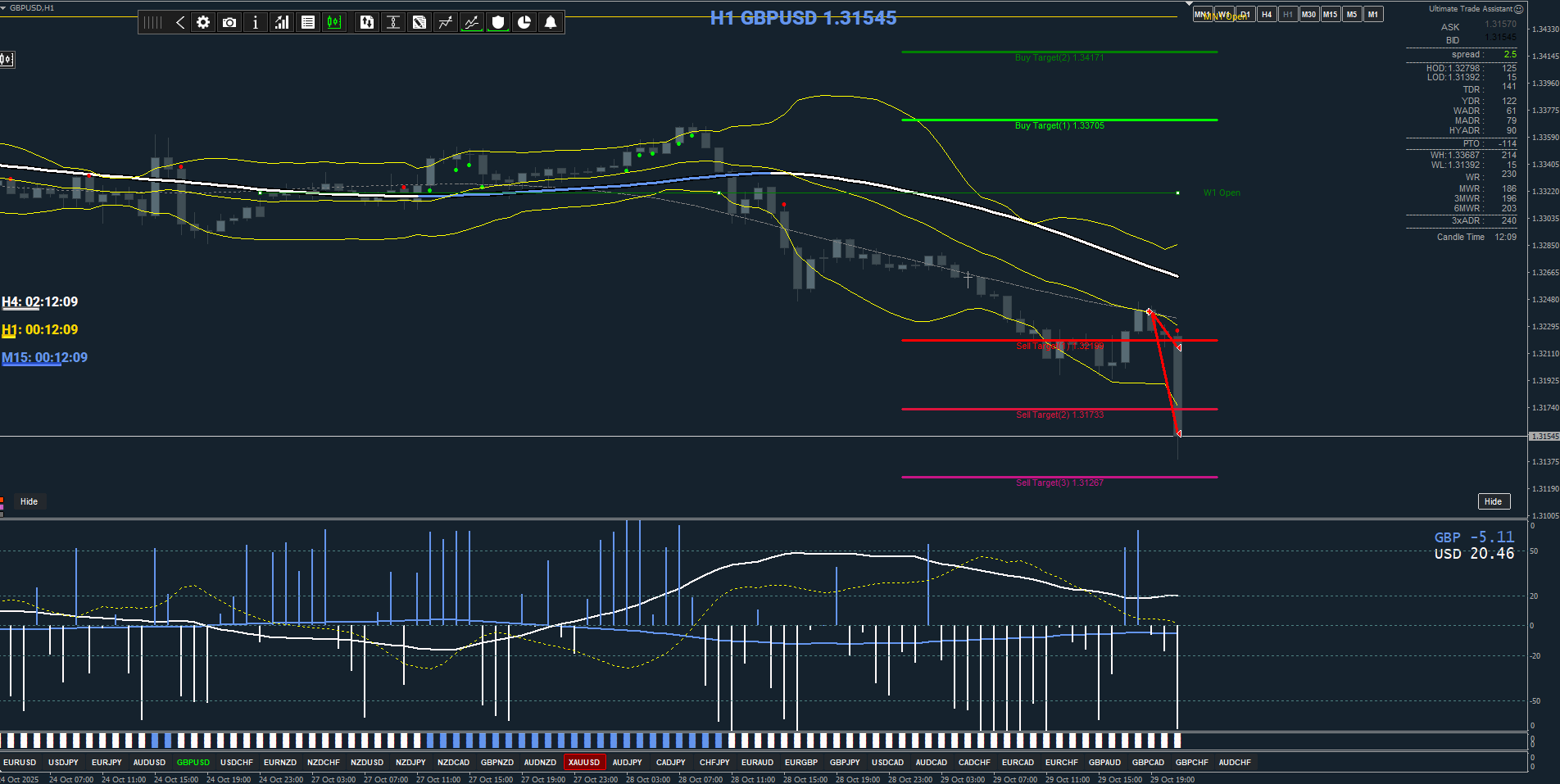The height and width of the screenshot is (784, 1560).
Task: Click the rising bar chart icon
Action: [x=282, y=22]
